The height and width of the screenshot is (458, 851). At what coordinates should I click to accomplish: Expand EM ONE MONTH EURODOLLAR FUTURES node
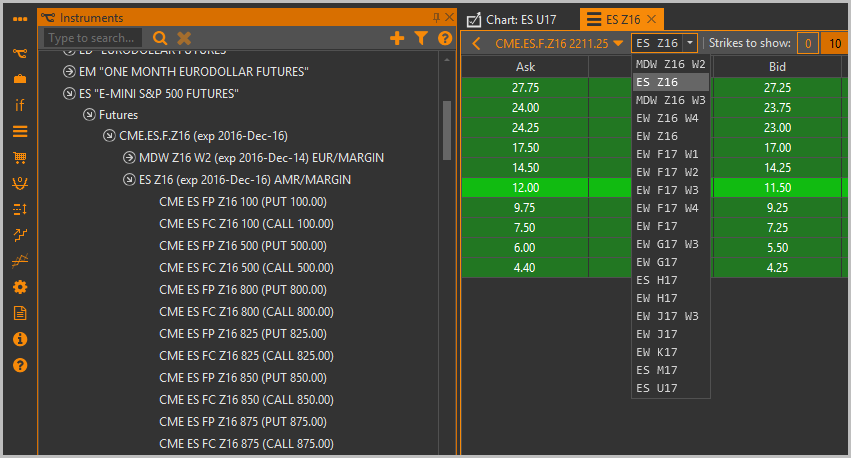tap(69, 71)
